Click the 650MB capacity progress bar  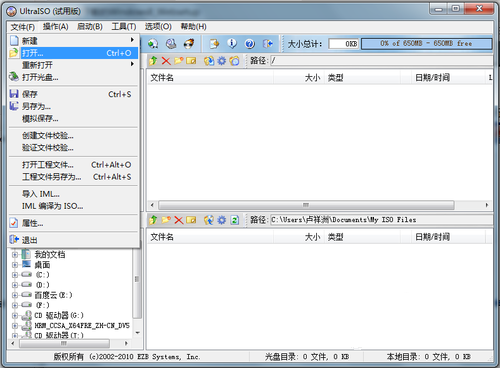click(x=426, y=44)
